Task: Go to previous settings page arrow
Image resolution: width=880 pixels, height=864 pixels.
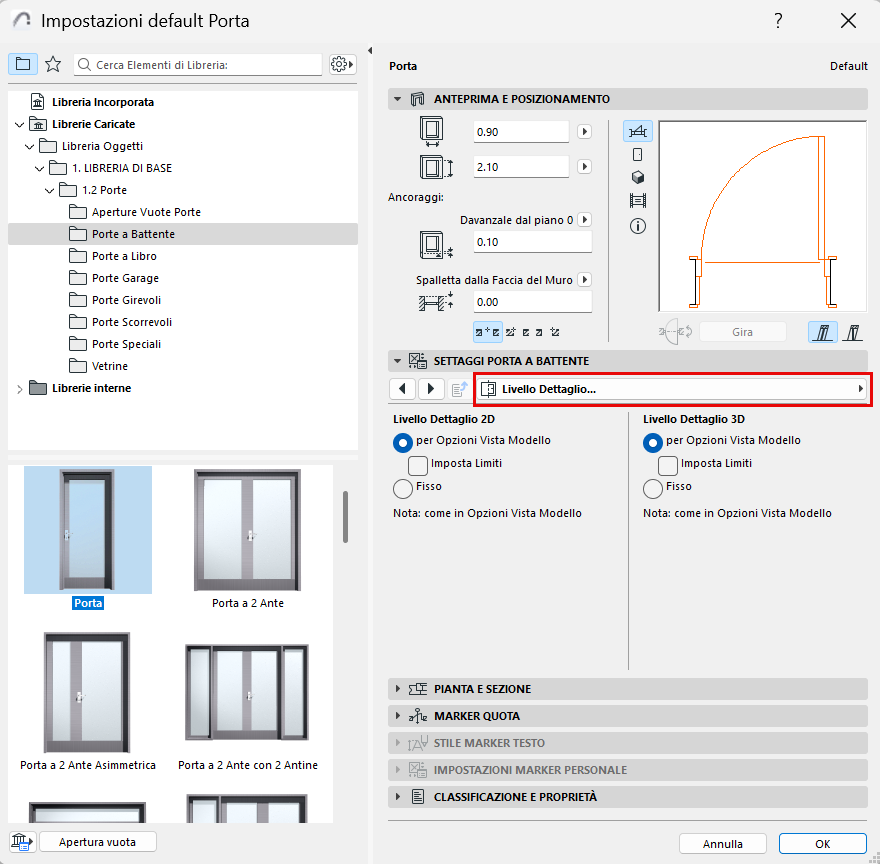Action: 402,388
